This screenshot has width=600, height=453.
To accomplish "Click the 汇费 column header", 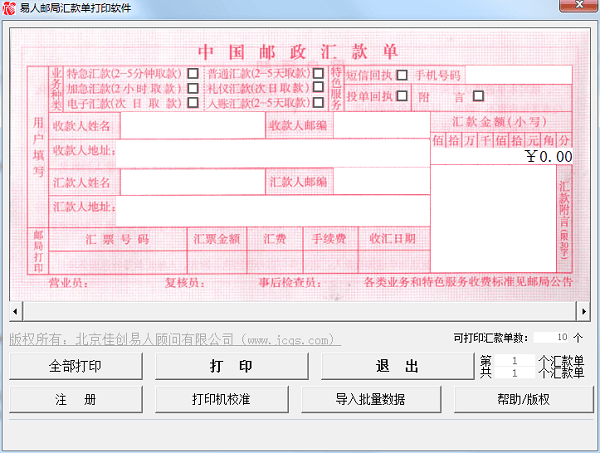I will (275, 239).
